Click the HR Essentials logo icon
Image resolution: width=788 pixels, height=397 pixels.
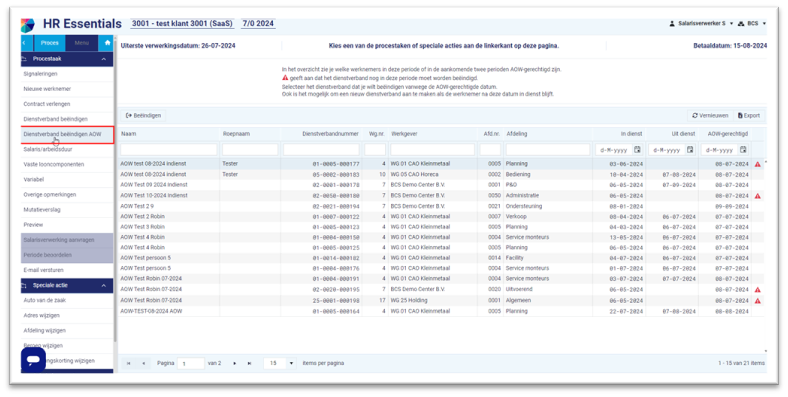(28, 25)
